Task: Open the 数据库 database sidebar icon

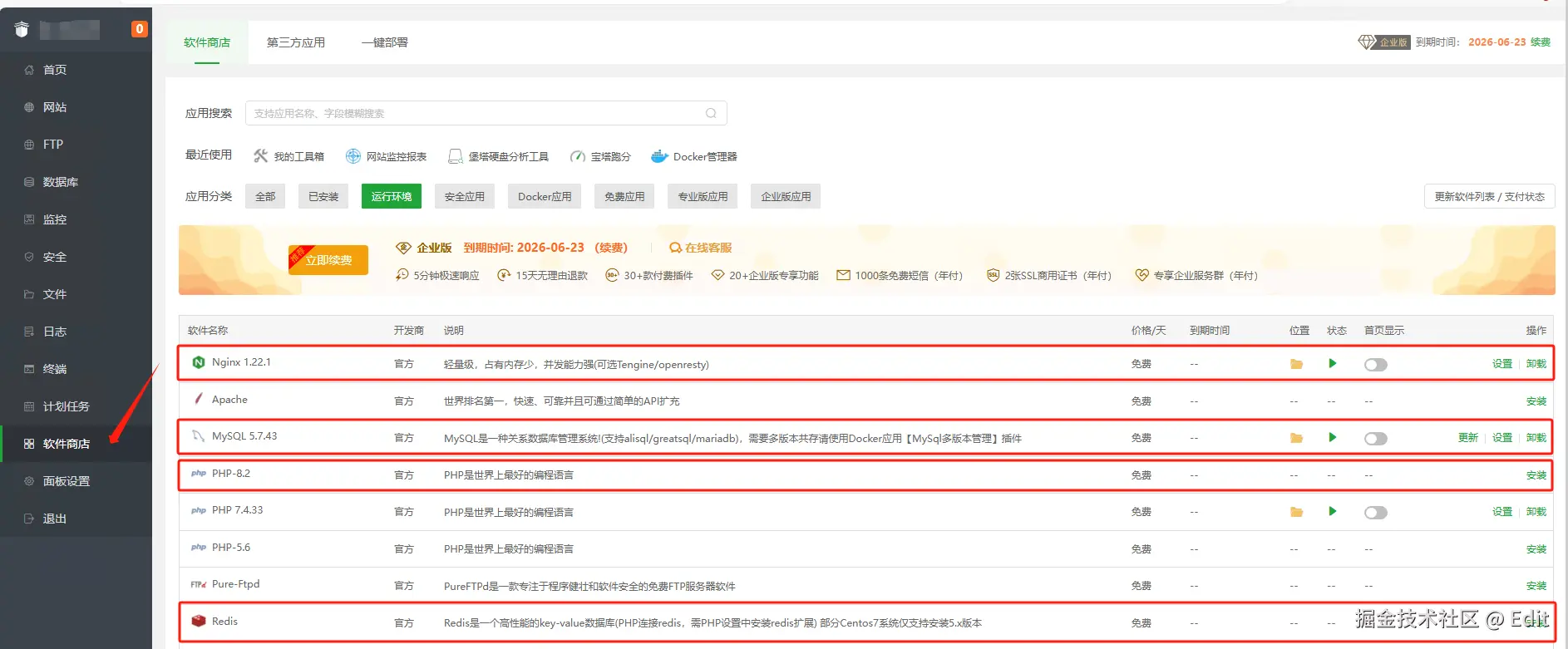Action: pos(29,182)
